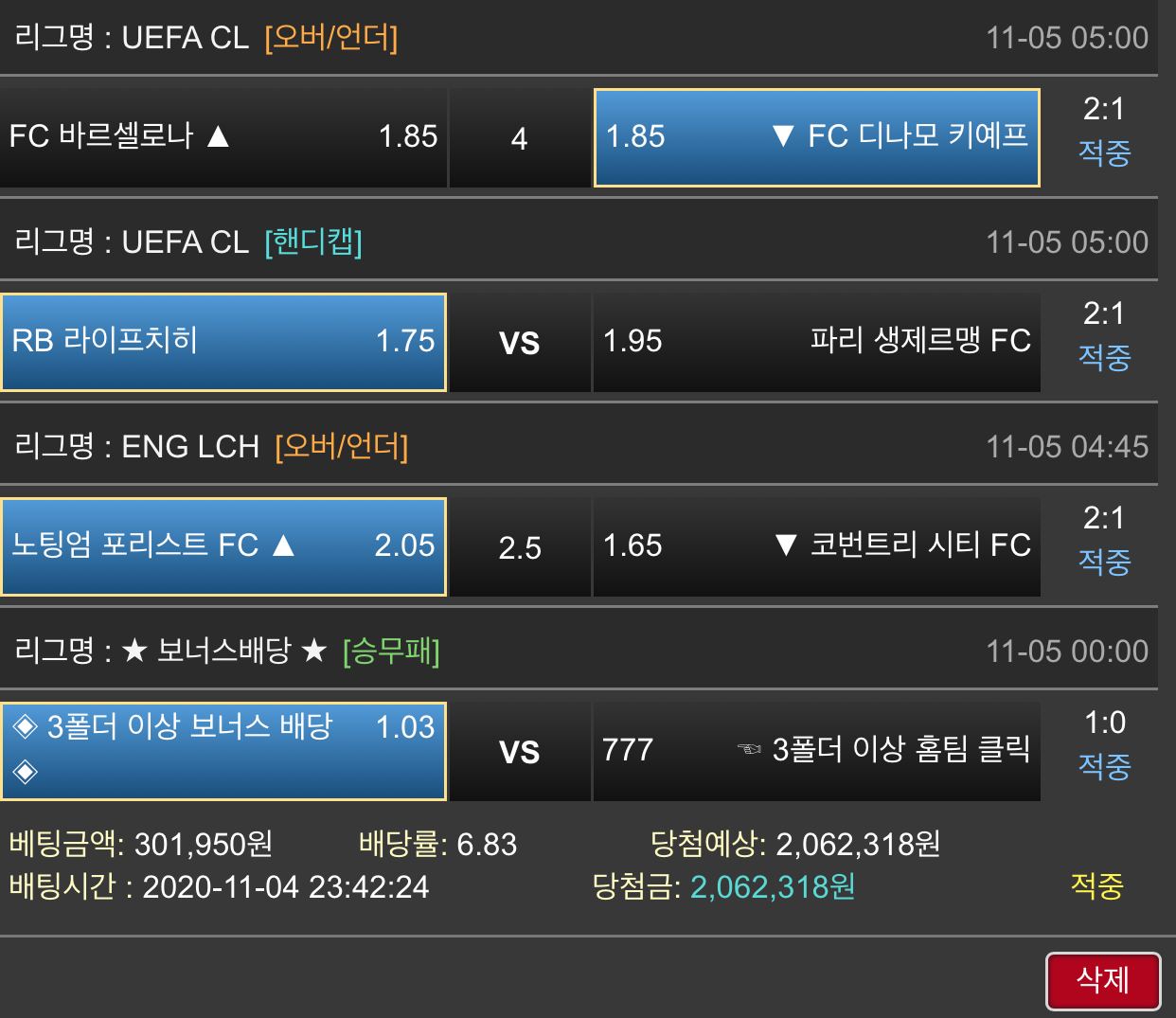Click the red 삭제 delete button

[x=1103, y=980]
